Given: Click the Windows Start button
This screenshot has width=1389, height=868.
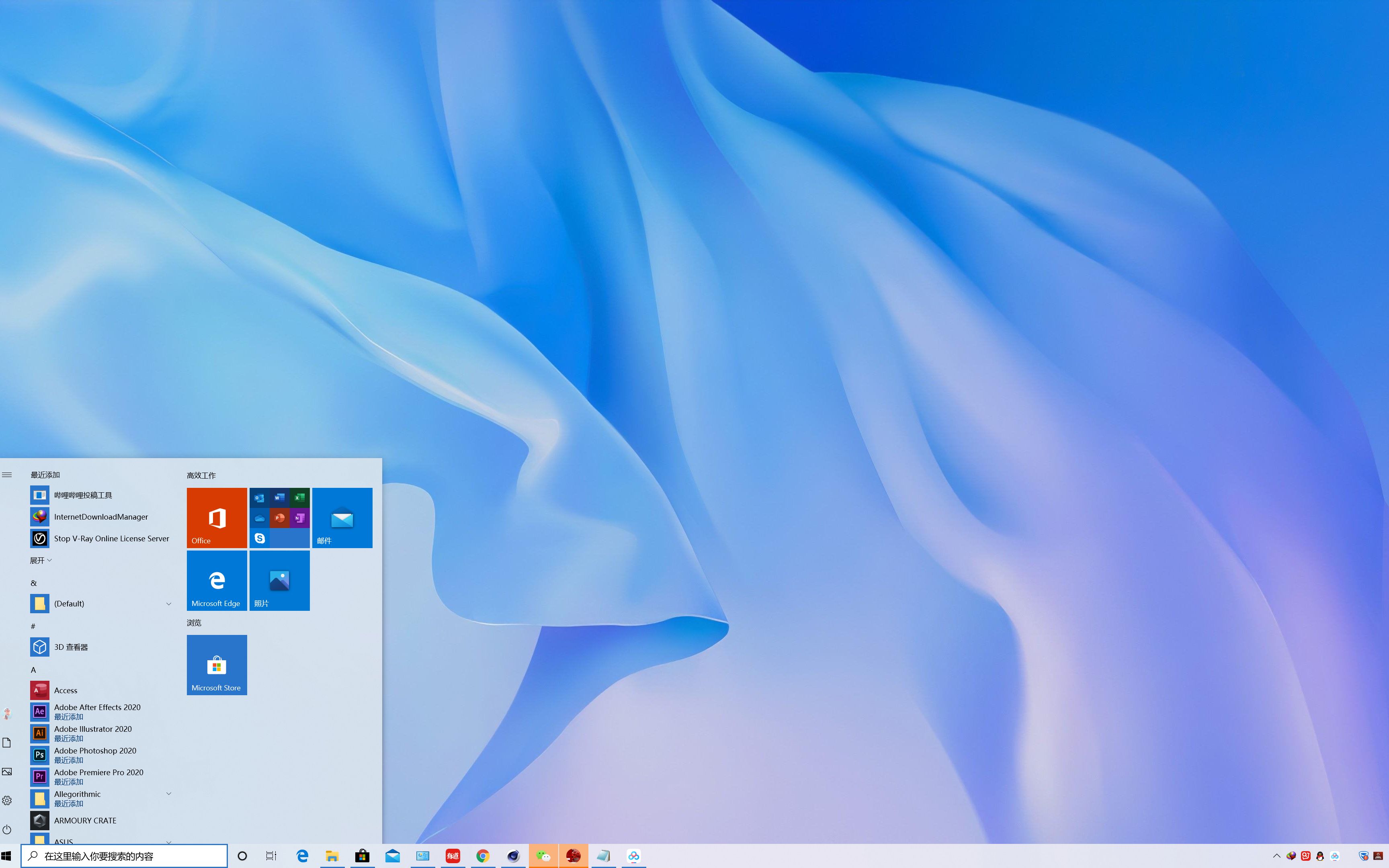Looking at the screenshot, I should pyautogui.click(x=7, y=856).
